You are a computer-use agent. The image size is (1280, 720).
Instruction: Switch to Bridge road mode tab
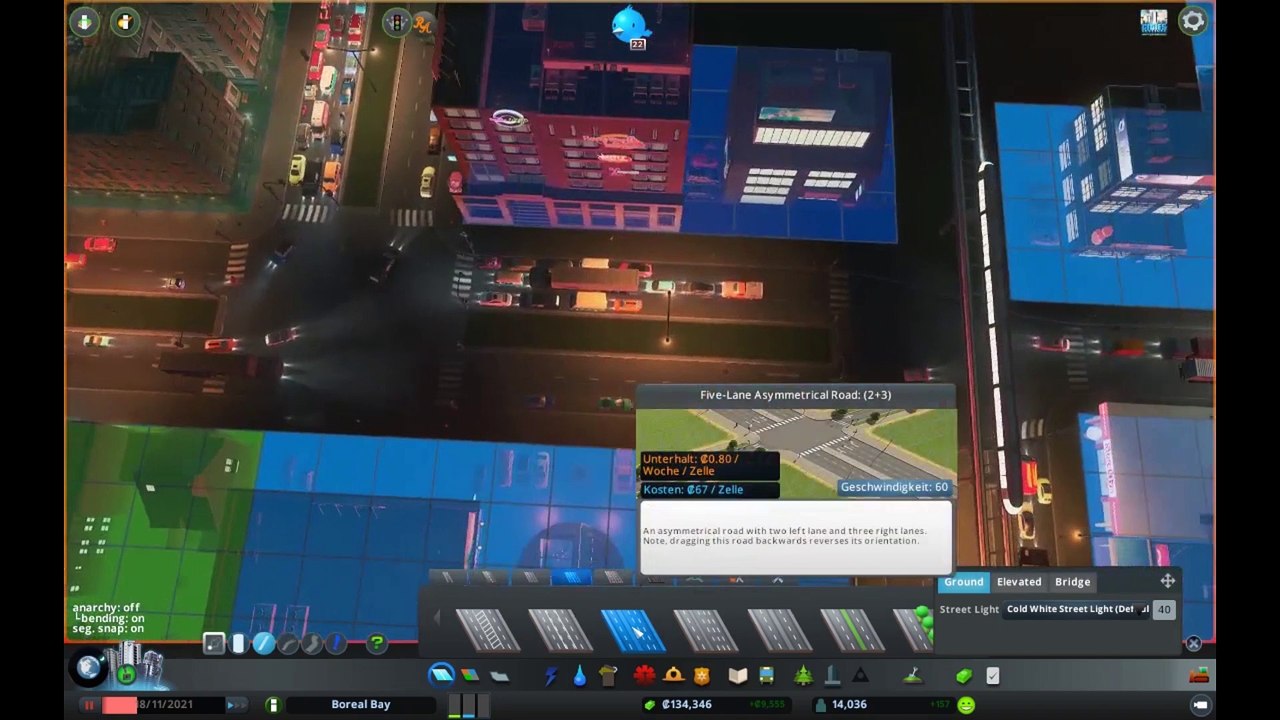[1072, 582]
